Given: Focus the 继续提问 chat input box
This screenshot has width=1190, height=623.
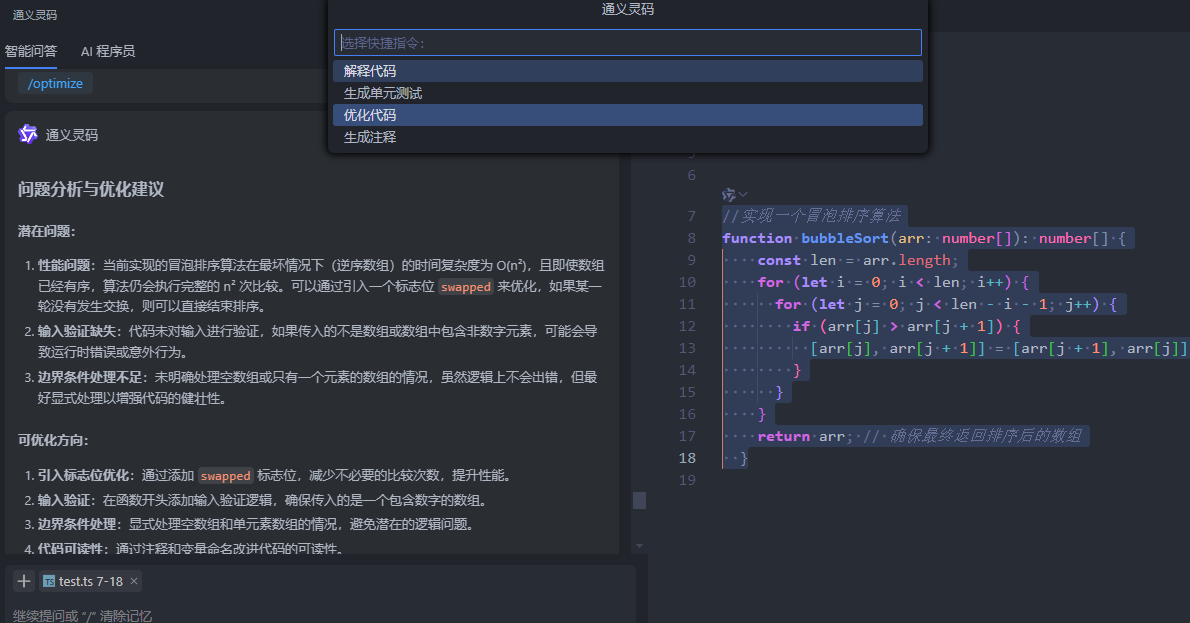Looking at the screenshot, I should tap(319, 615).
